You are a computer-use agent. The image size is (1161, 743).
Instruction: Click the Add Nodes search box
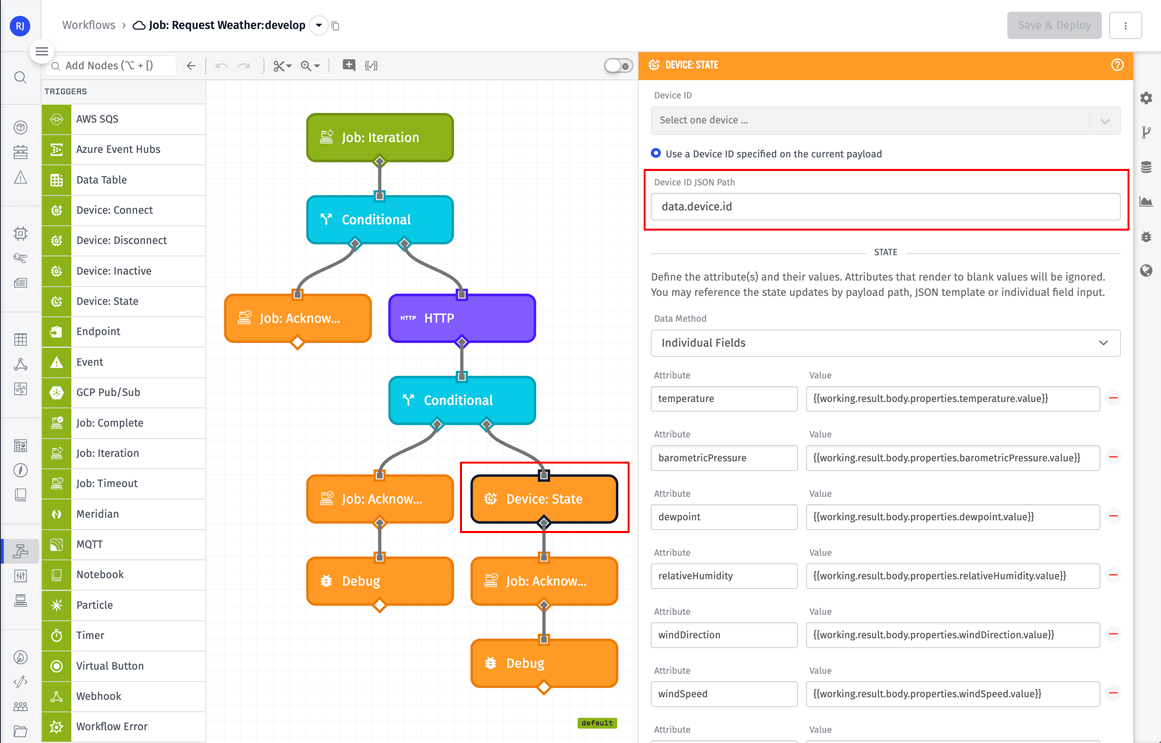click(x=112, y=66)
